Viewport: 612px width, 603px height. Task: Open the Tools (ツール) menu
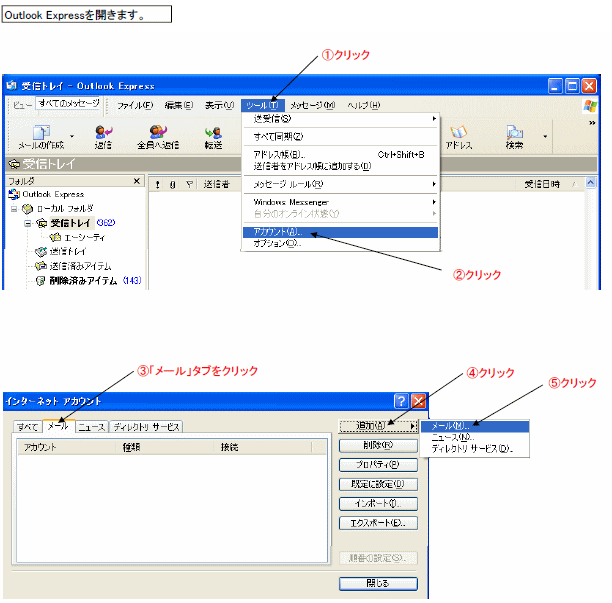262,105
